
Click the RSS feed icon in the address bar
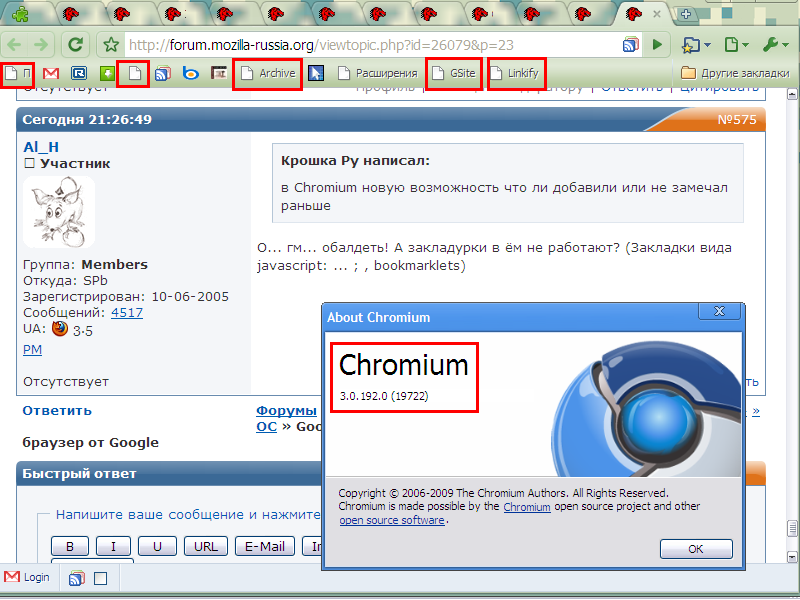click(631, 45)
